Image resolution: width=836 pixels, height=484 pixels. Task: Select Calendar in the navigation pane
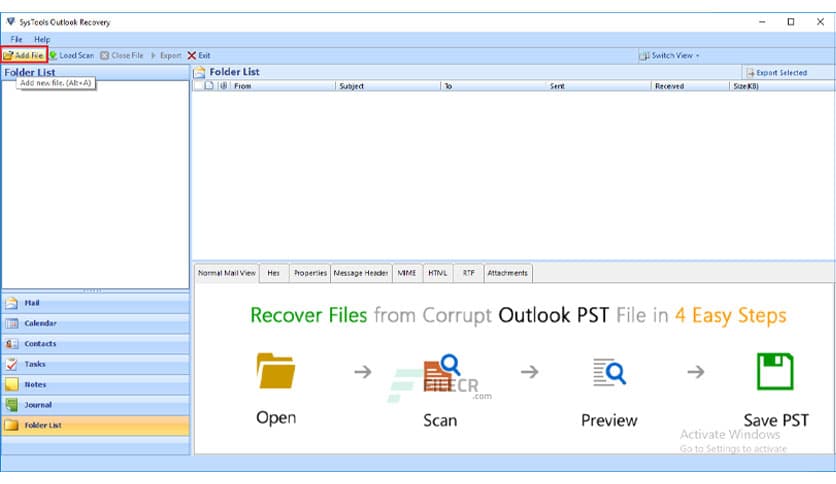tap(95, 323)
